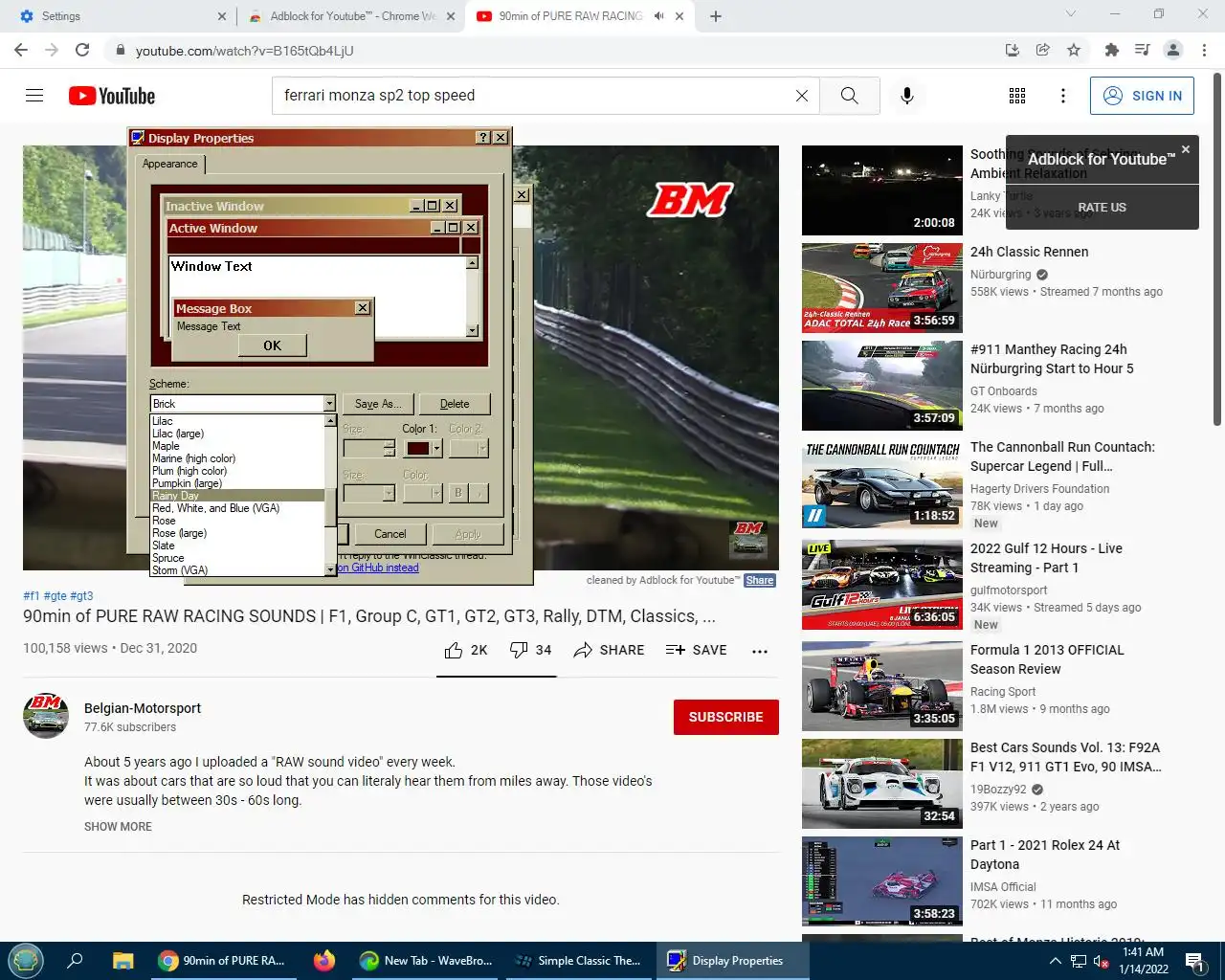The image size is (1225, 980).
Task: Open the #gt3 hashtag link
Action: click(x=82, y=595)
